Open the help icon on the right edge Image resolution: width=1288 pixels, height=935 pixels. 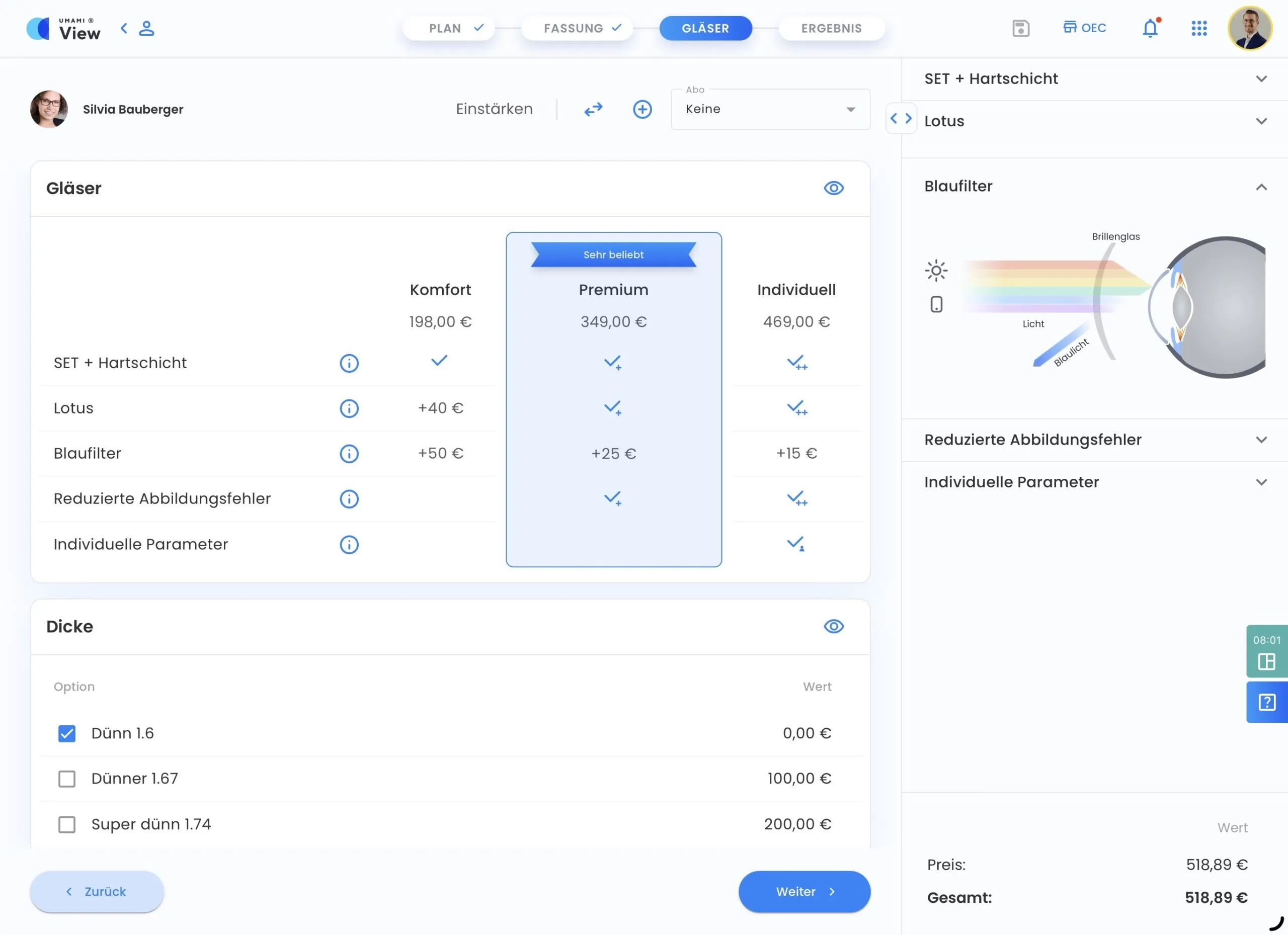[1266, 702]
